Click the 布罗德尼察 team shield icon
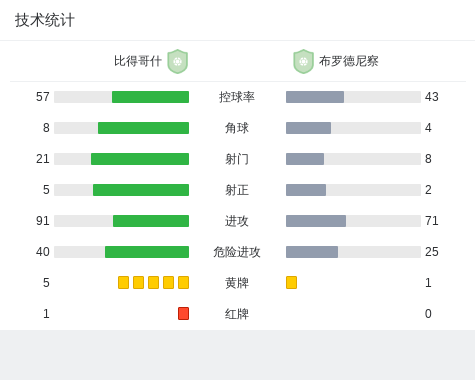Viewport: 475px width, 380px height. [303, 61]
